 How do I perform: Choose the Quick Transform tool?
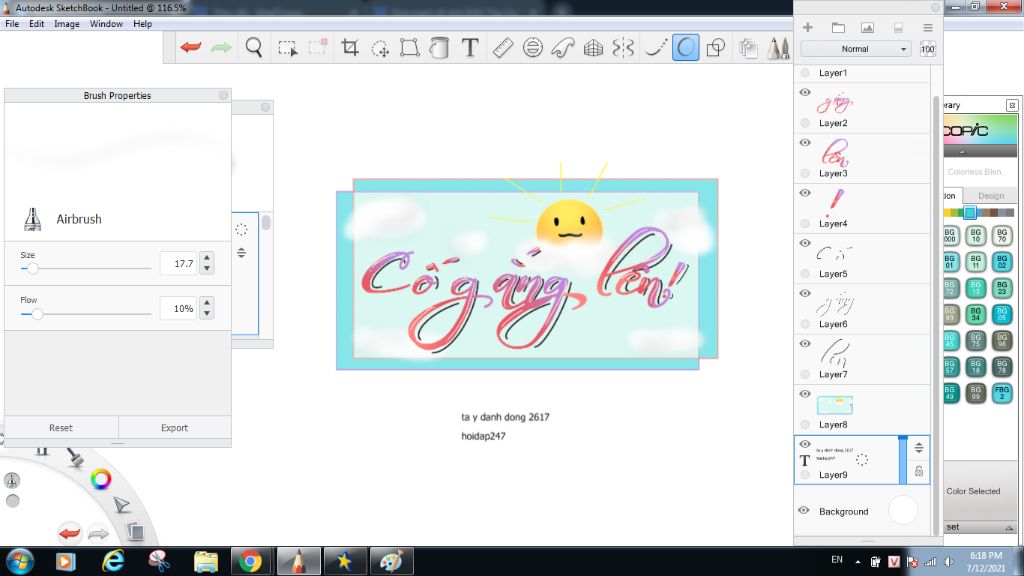pyautogui.click(x=380, y=48)
